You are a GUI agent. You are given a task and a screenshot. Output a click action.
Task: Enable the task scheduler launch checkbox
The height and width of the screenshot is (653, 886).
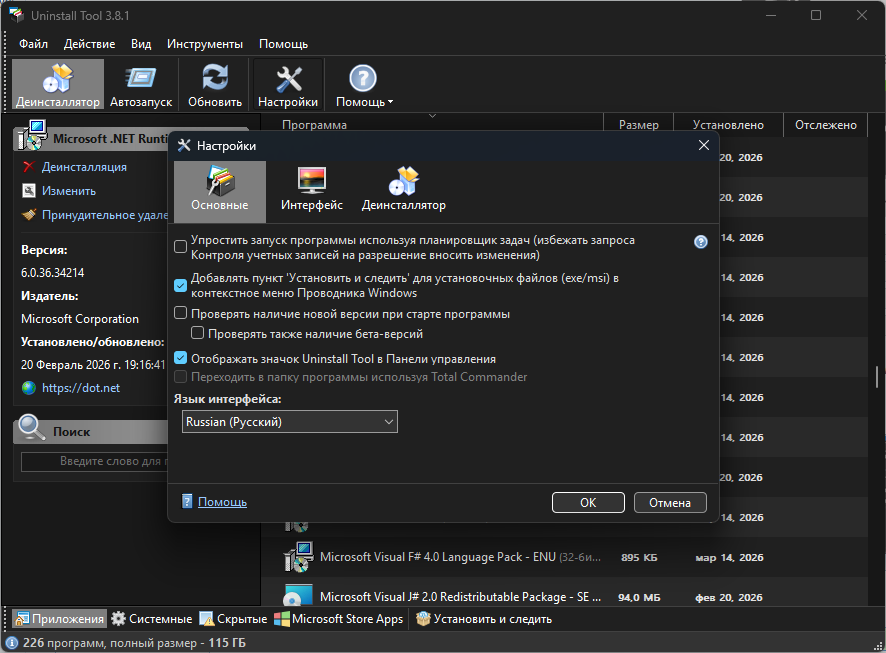pos(181,247)
